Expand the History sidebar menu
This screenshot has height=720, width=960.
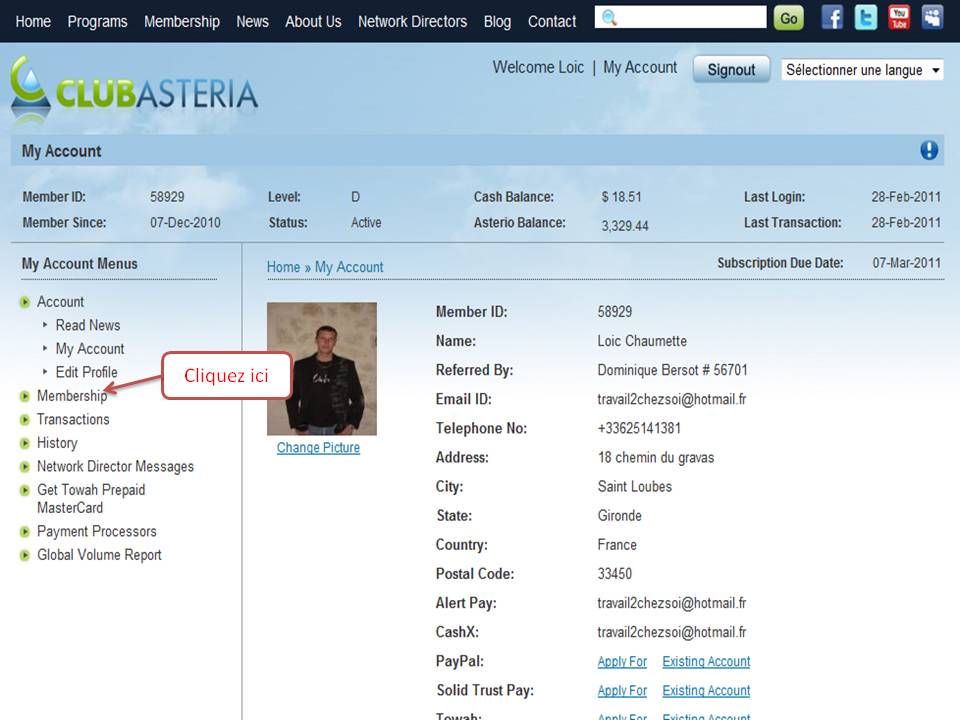[57, 443]
